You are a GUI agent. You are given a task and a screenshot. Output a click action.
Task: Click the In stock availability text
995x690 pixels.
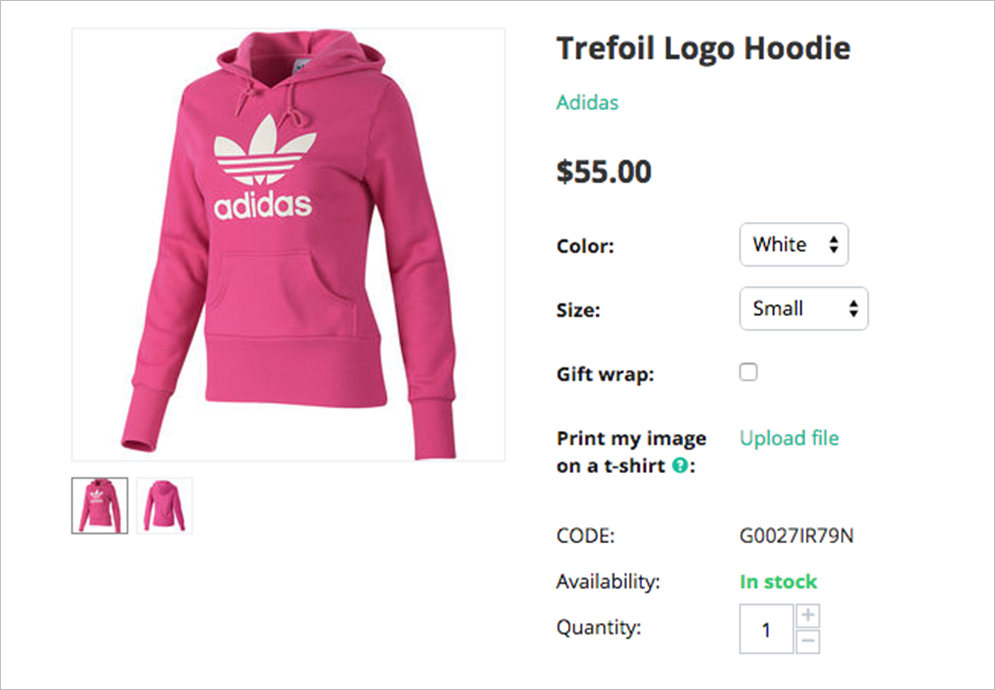tap(778, 581)
